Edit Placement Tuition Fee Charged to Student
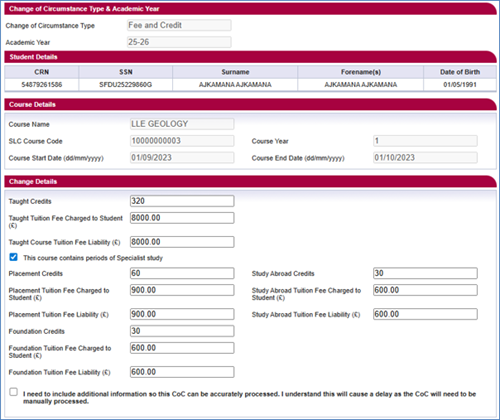Viewport: 500px width, 420px height. coord(182,290)
